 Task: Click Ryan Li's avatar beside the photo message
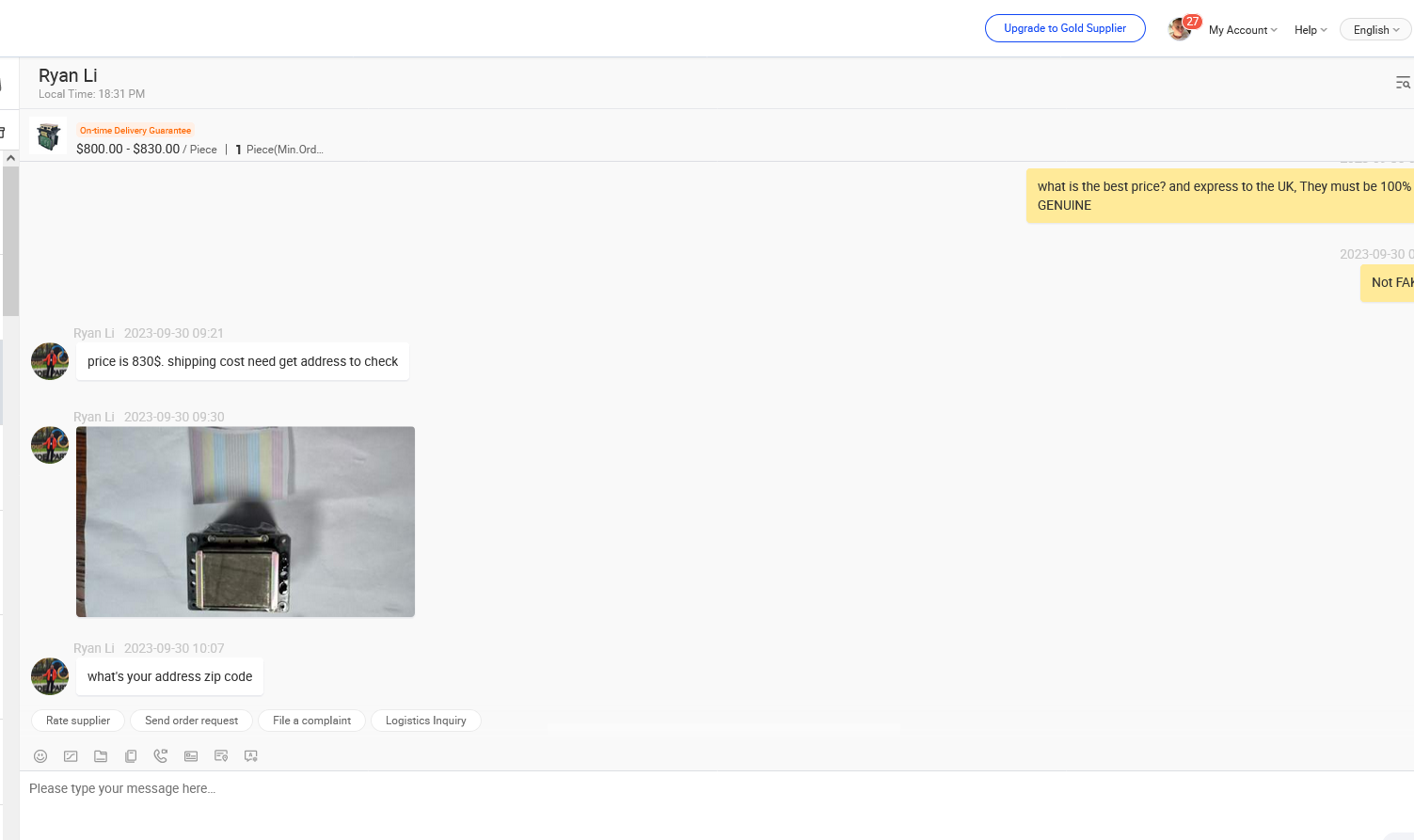tap(50, 445)
